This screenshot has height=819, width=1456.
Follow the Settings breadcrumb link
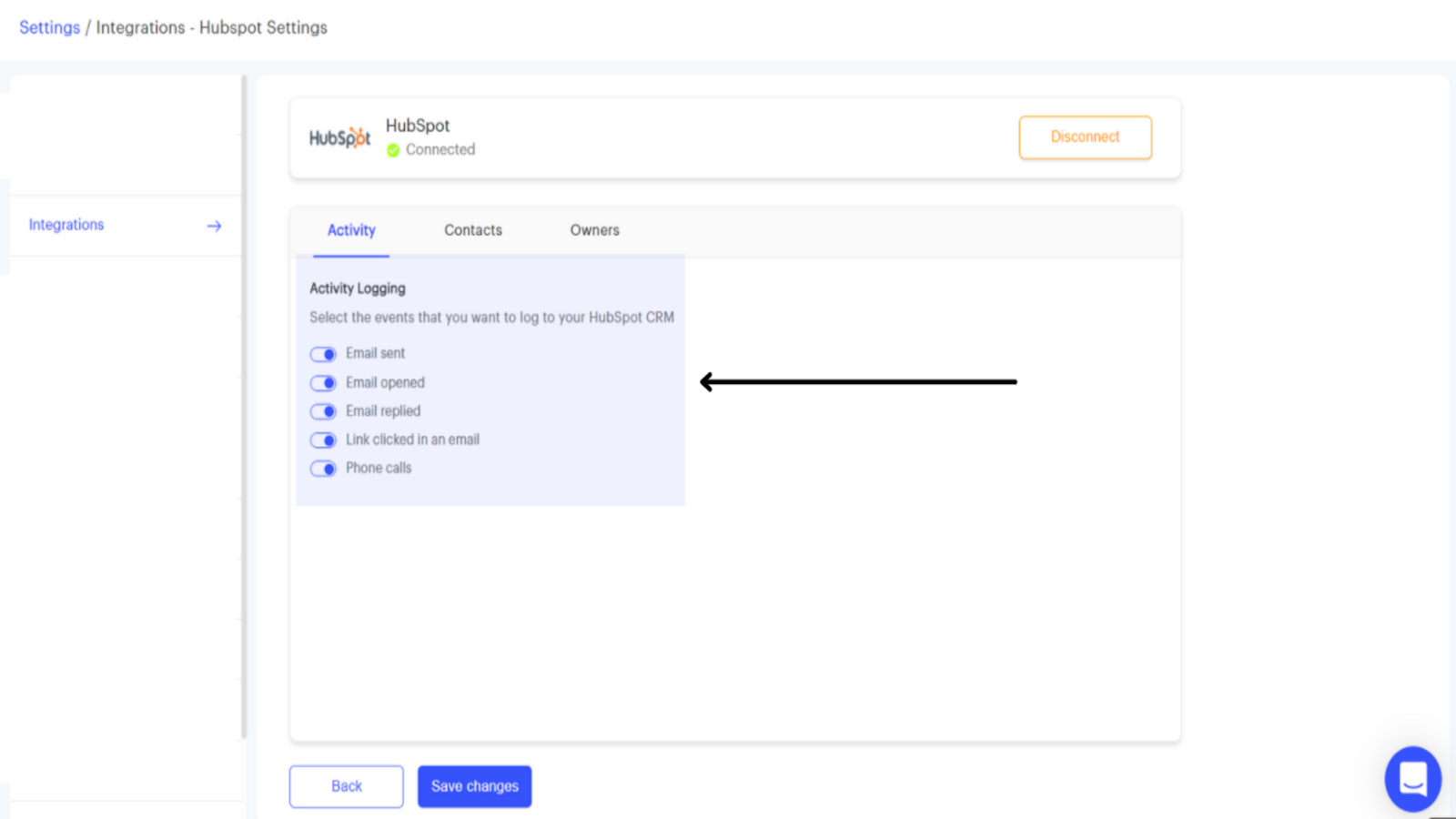click(49, 27)
